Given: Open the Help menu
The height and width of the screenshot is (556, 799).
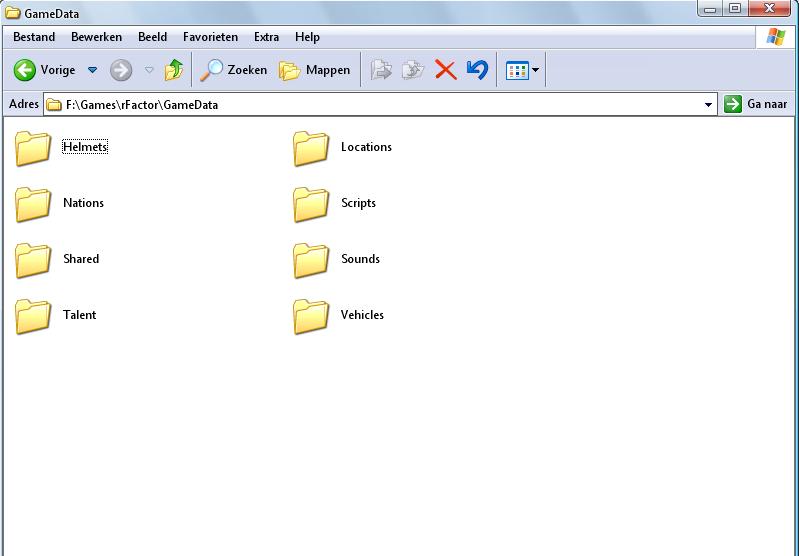Looking at the screenshot, I should [307, 37].
